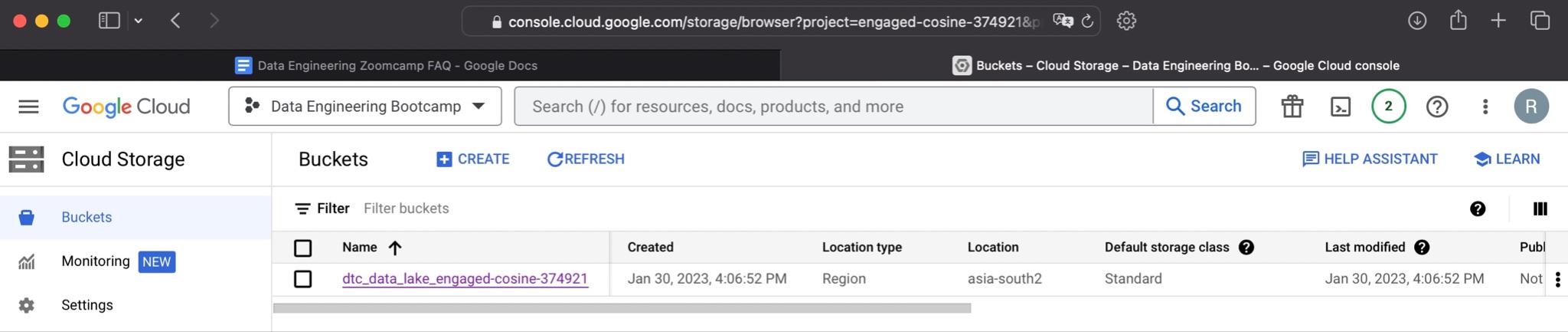Open Settings in the left navigation

[136, 305]
